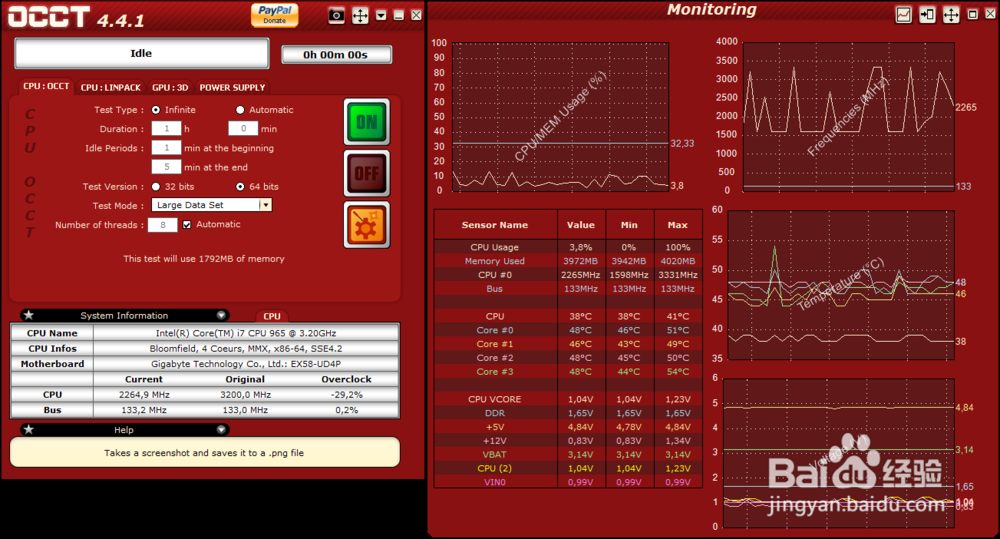Select the Bus sensor row
The width and height of the screenshot is (1000, 539).
(x=568, y=288)
